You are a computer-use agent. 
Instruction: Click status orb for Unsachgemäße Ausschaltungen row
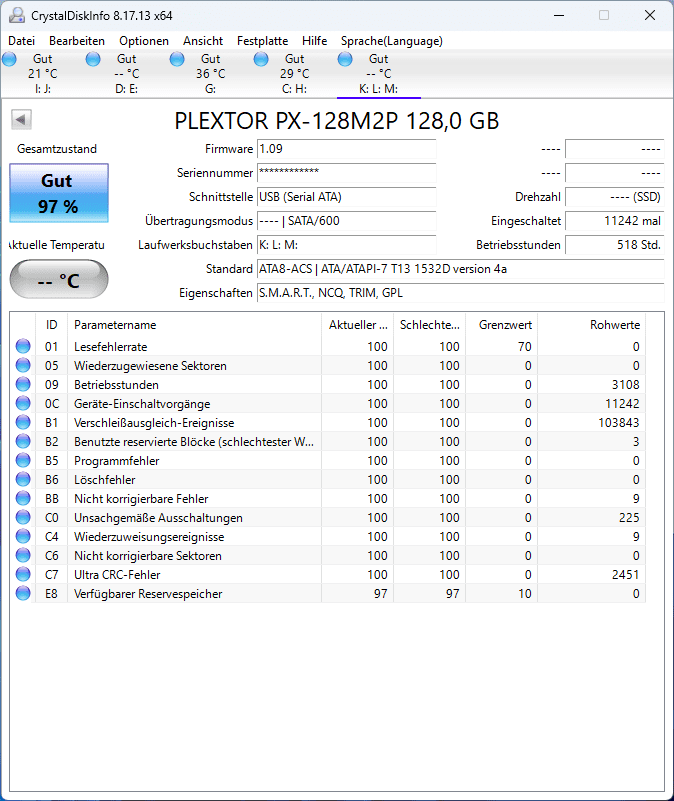(x=23, y=517)
